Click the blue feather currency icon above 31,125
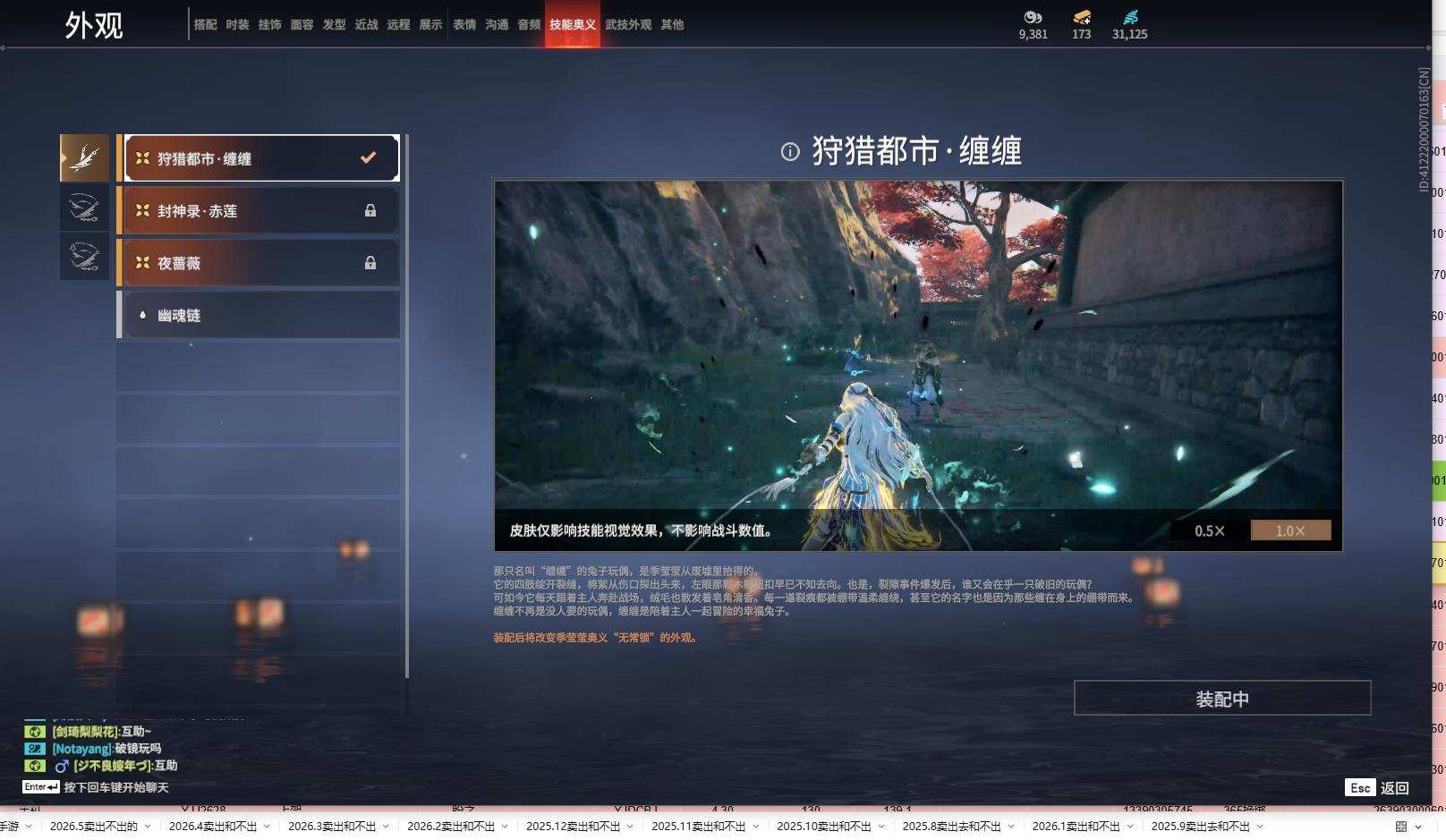Screen dimensions: 1446x840 point(1130,17)
